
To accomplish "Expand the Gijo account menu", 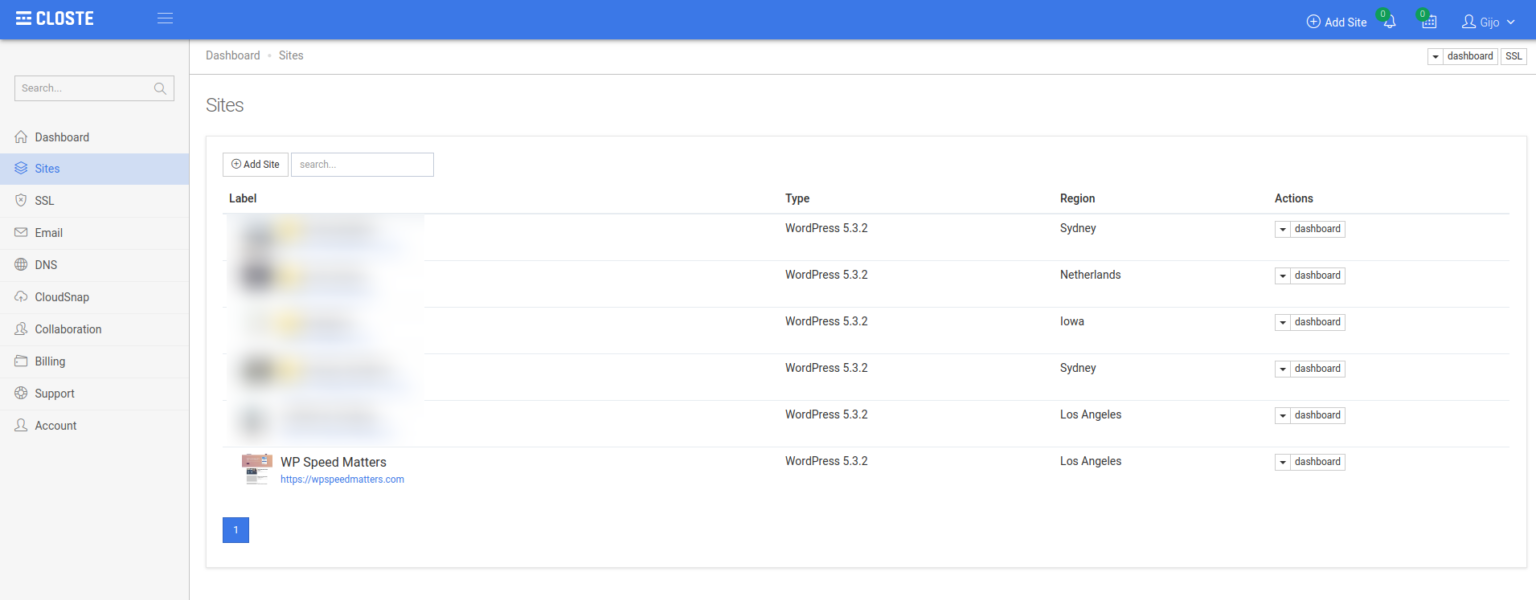I will (1487, 21).
